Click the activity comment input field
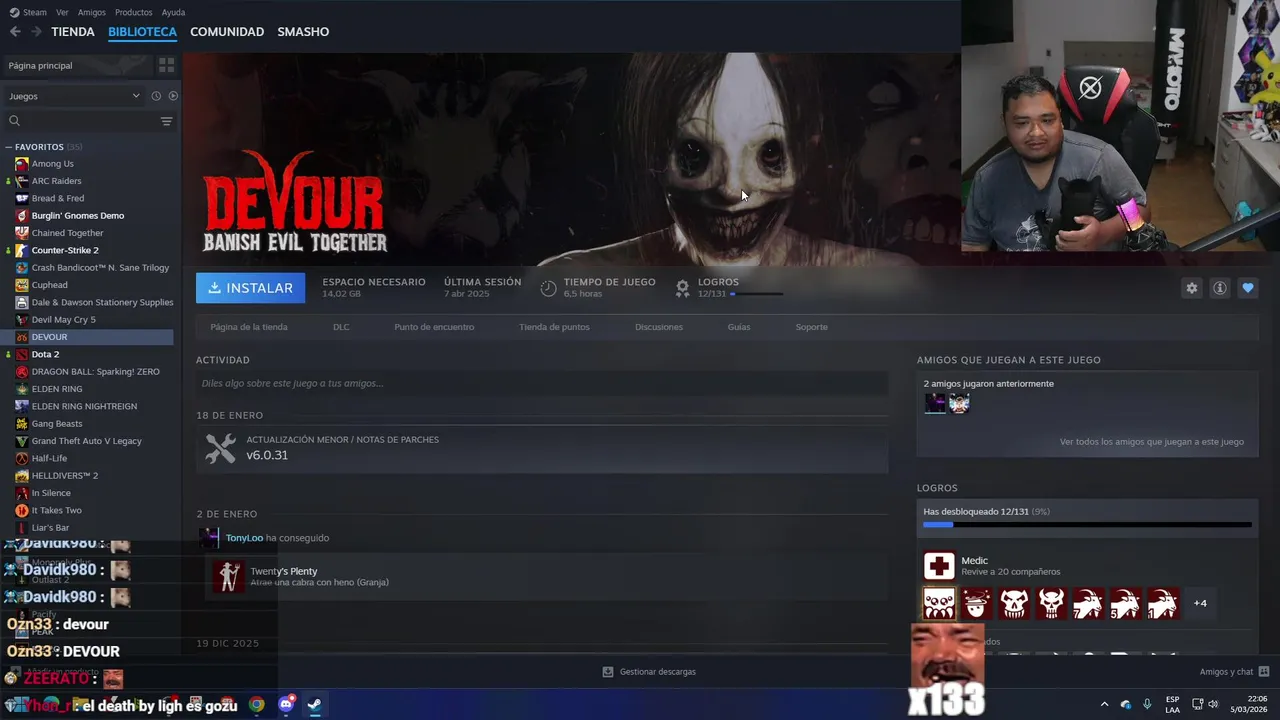This screenshot has width=1280, height=720. click(x=542, y=383)
